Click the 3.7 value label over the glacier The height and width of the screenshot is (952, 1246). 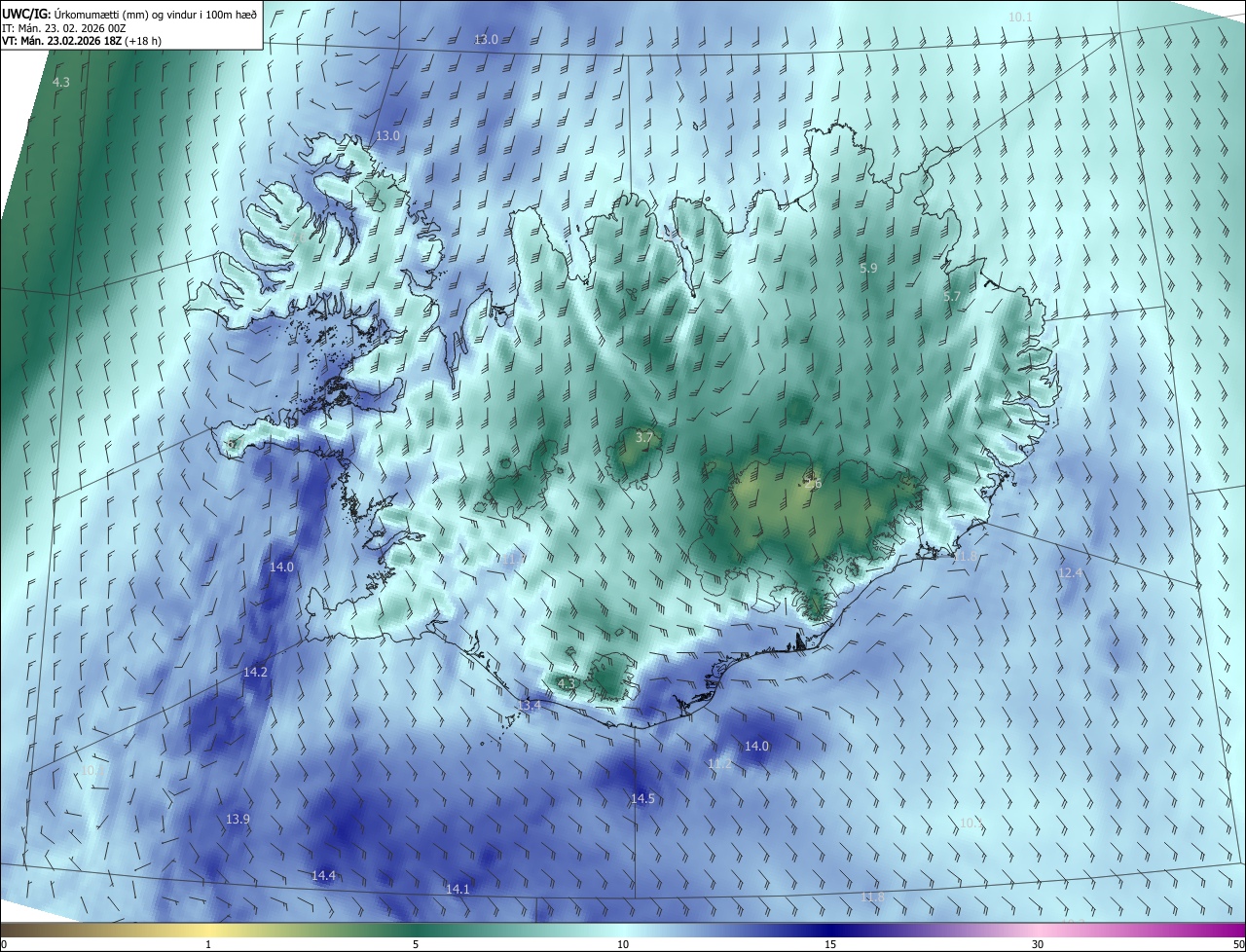pyautogui.click(x=643, y=438)
